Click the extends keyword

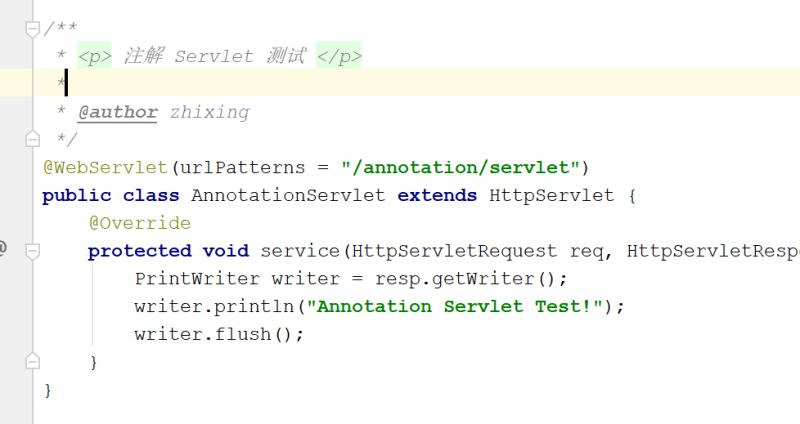click(x=437, y=195)
